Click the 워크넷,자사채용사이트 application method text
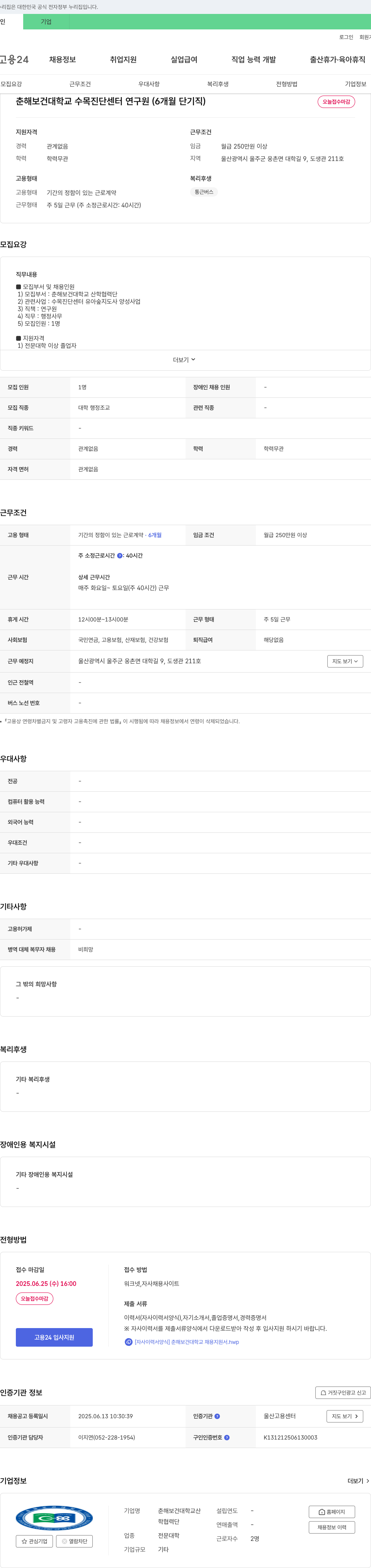The width and height of the screenshot is (371, 1568). pyautogui.click(x=151, y=1283)
